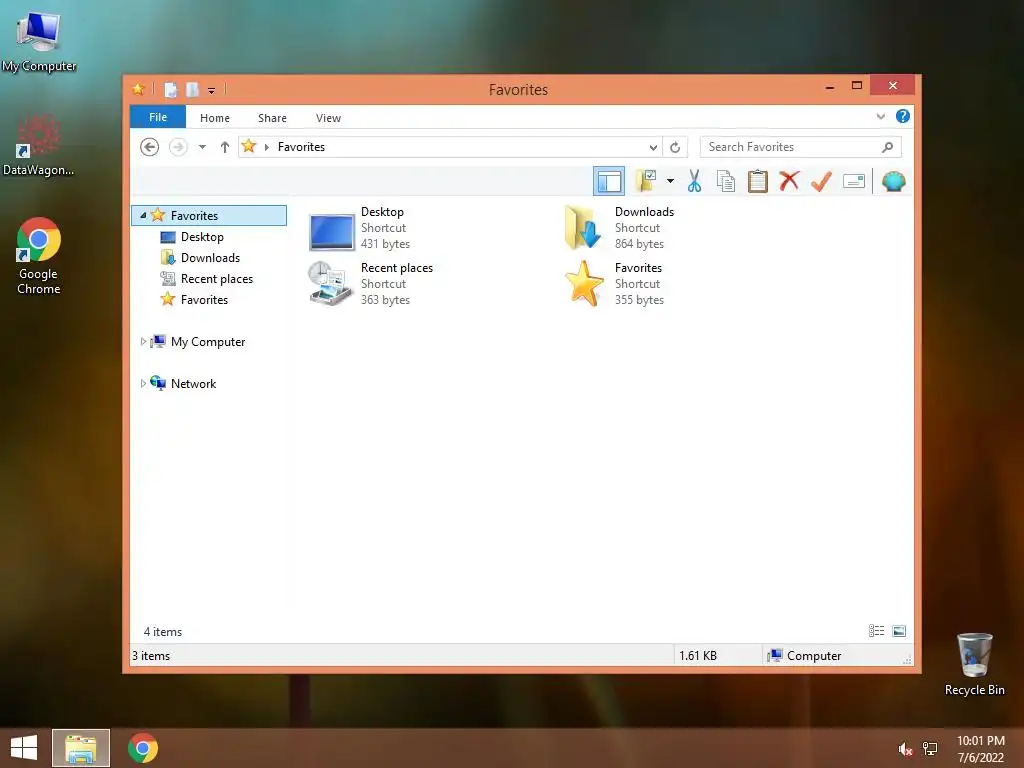
Task: Select the Favorites shortcut star icon
Action: 584,283
